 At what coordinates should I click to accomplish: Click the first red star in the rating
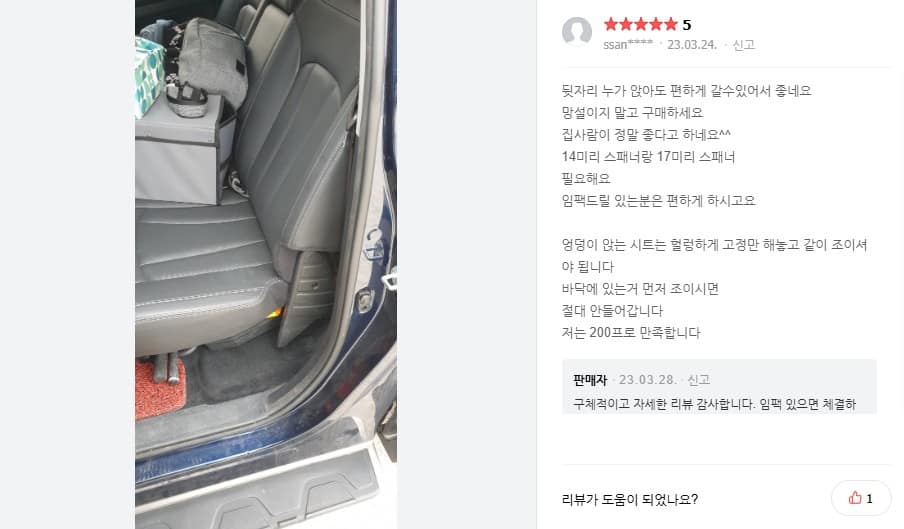pos(611,24)
